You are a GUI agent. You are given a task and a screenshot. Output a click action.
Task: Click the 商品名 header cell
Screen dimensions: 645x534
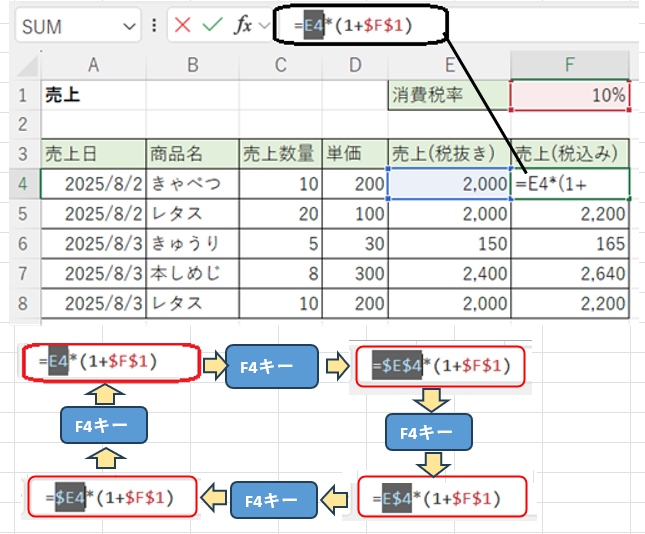192,154
